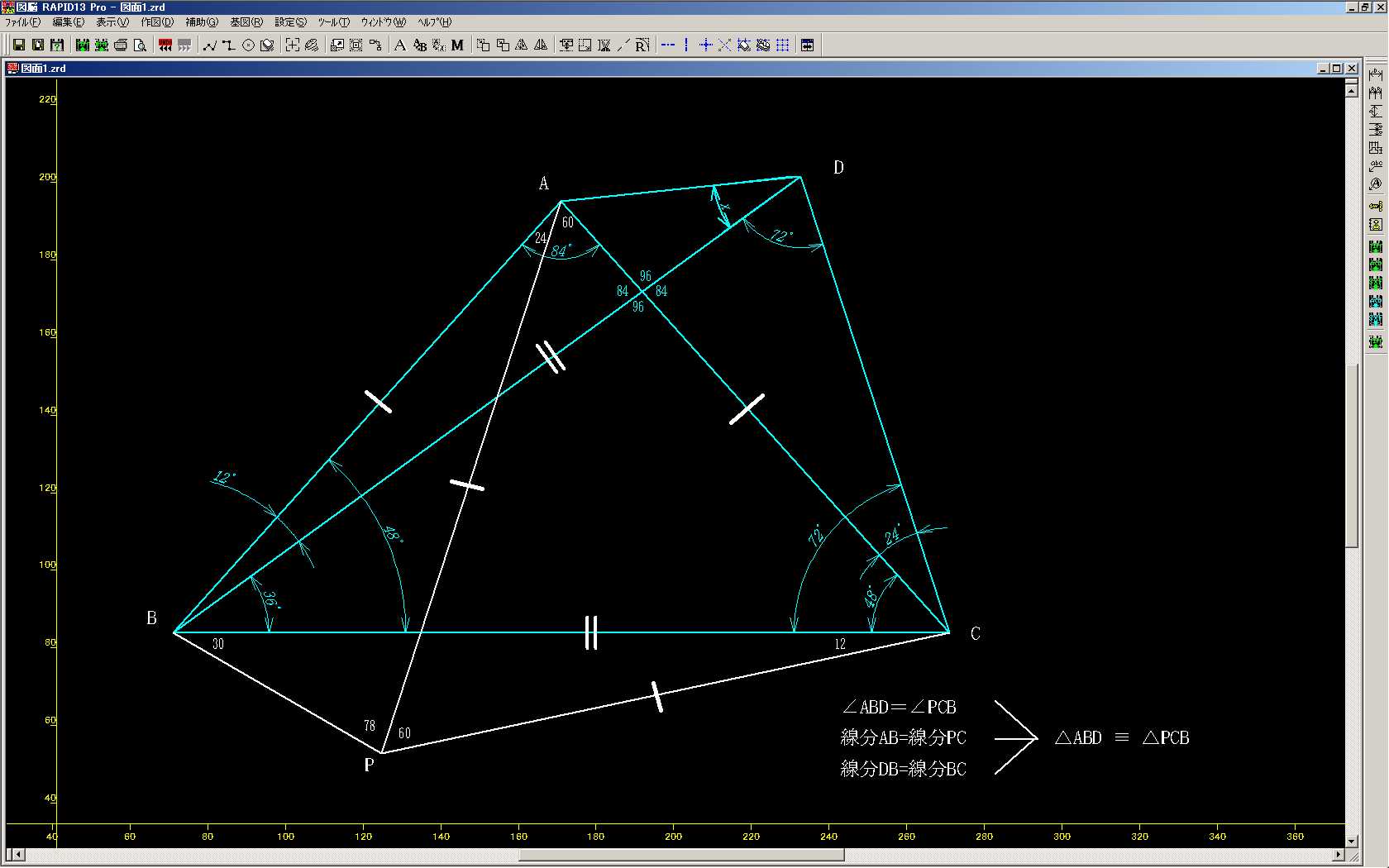Click the yellow key icon in sidebar

pos(1376,206)
